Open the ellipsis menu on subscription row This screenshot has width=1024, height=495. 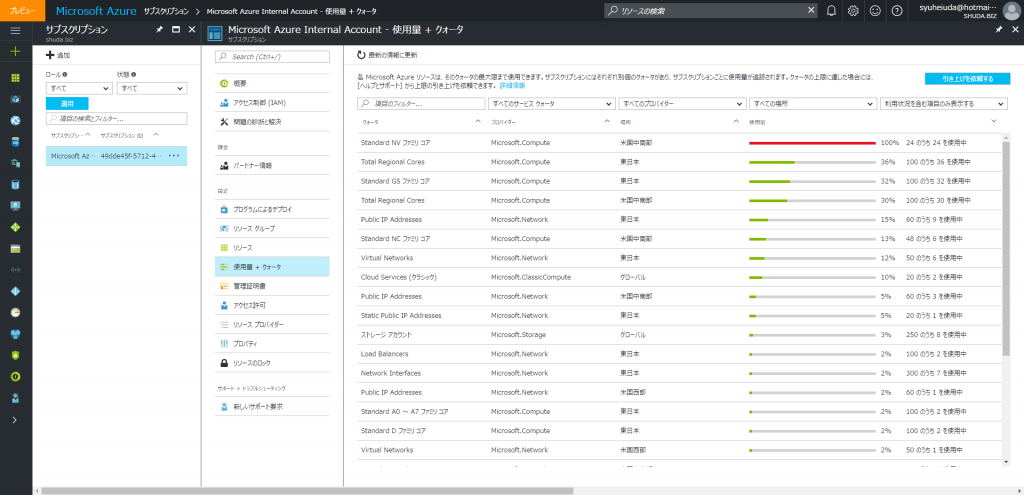(x=174, y=156)
